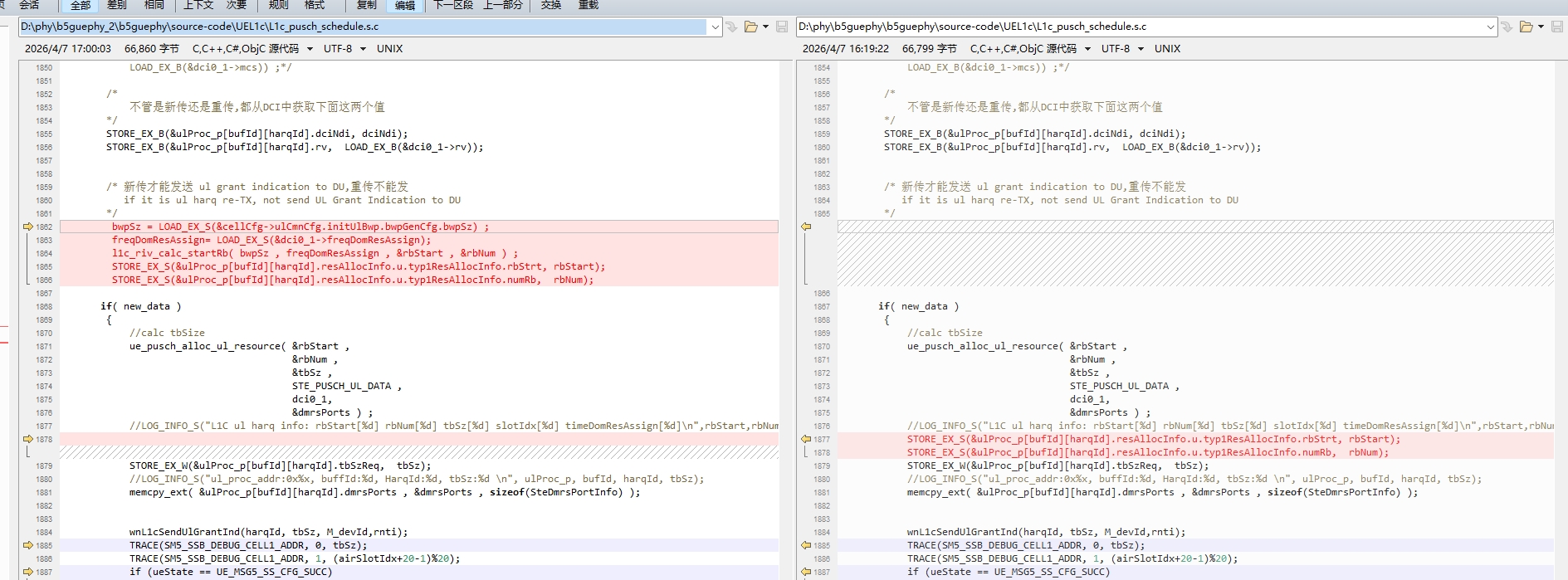This screenshot has height=580, width=1568.
Task: Click the right pane save disk icon
Action: click(1557, 27)
